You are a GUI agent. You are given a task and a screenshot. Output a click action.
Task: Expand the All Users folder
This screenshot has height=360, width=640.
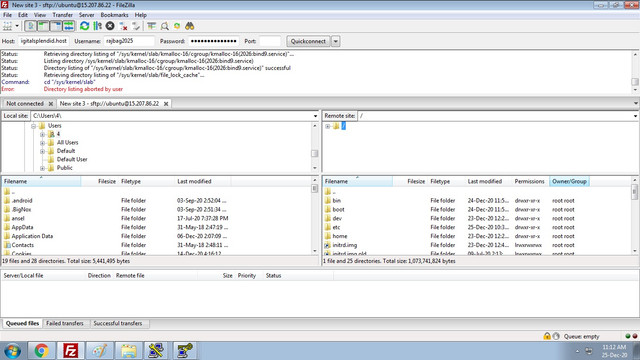[x=42, y=143]
